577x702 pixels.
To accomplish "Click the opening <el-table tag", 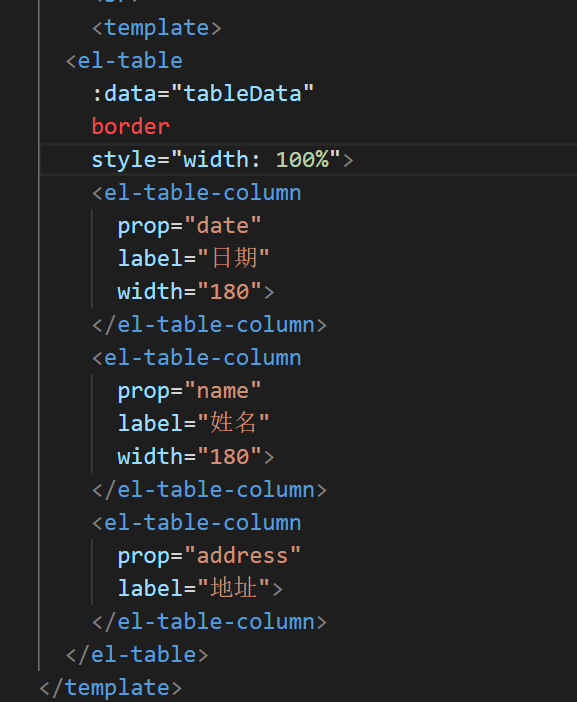I will [124, 61].
